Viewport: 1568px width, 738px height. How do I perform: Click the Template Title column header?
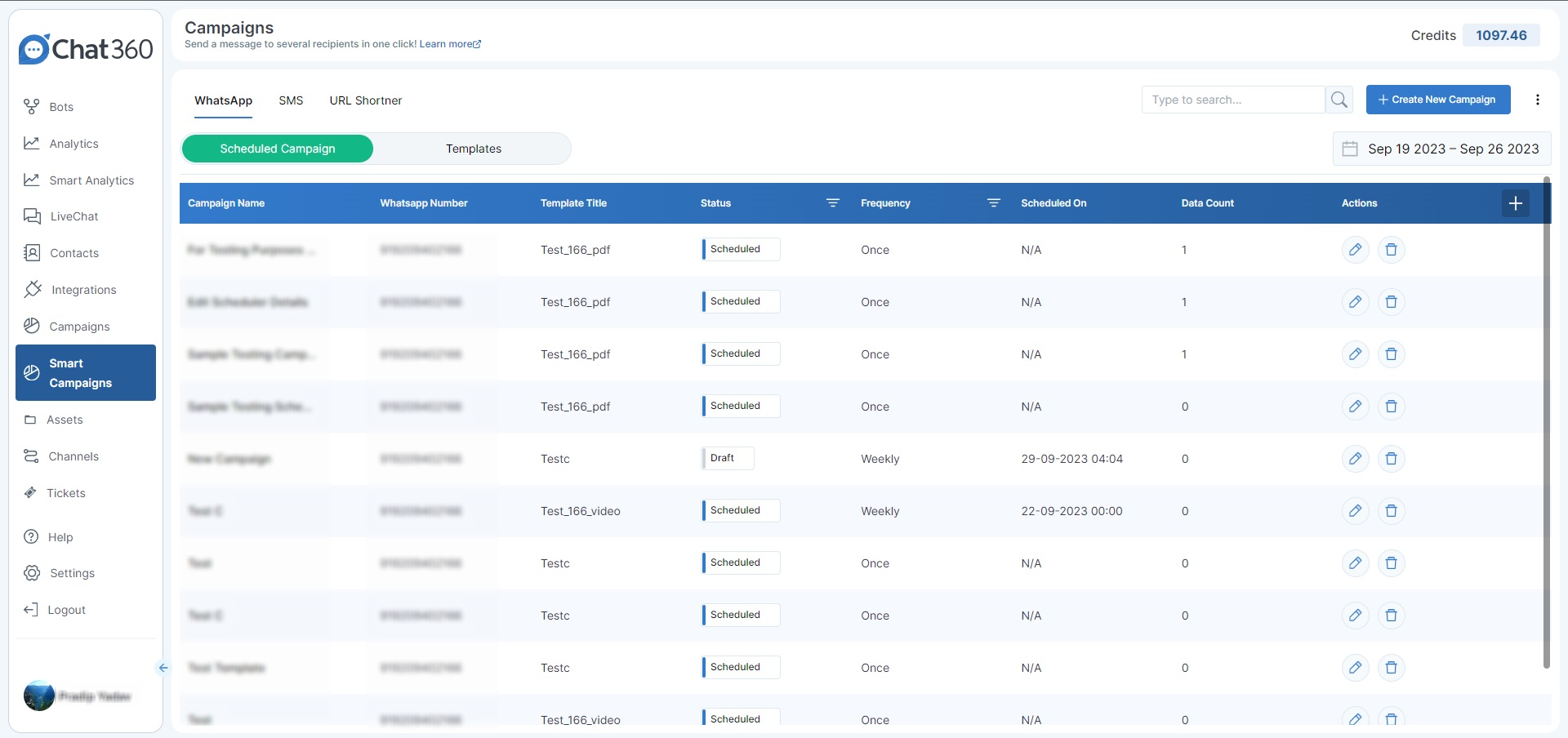(573, 203)
